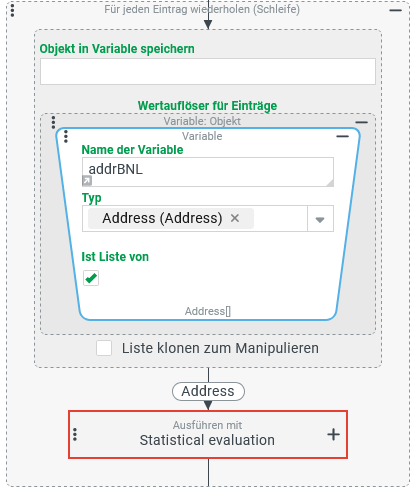Viewport: 419px width, 487px height.
Task: Click drag handle of Variable: Objekt block
Action: [53, 122]
